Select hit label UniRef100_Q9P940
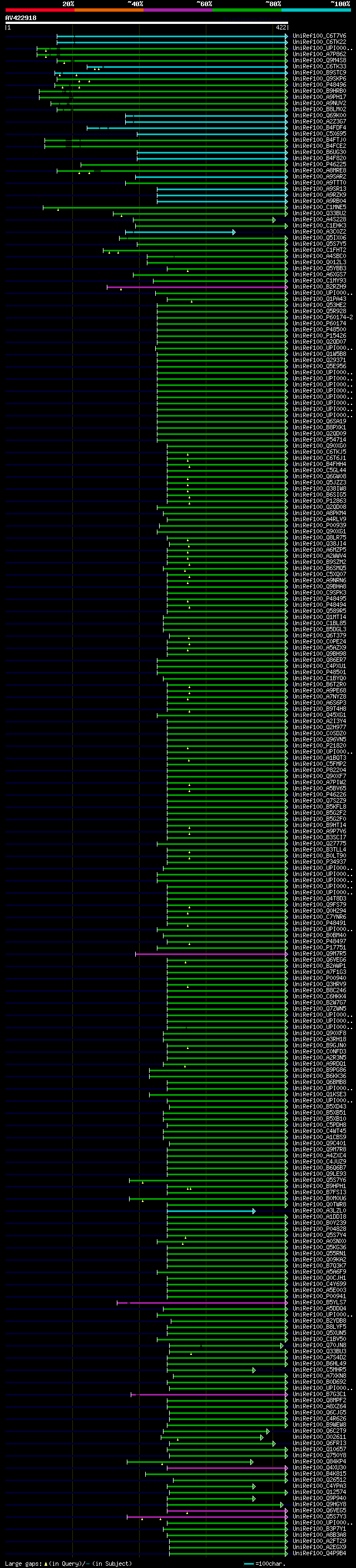Image resolution: width=356 pixels, height=1568 pixels. point(319,1498)
